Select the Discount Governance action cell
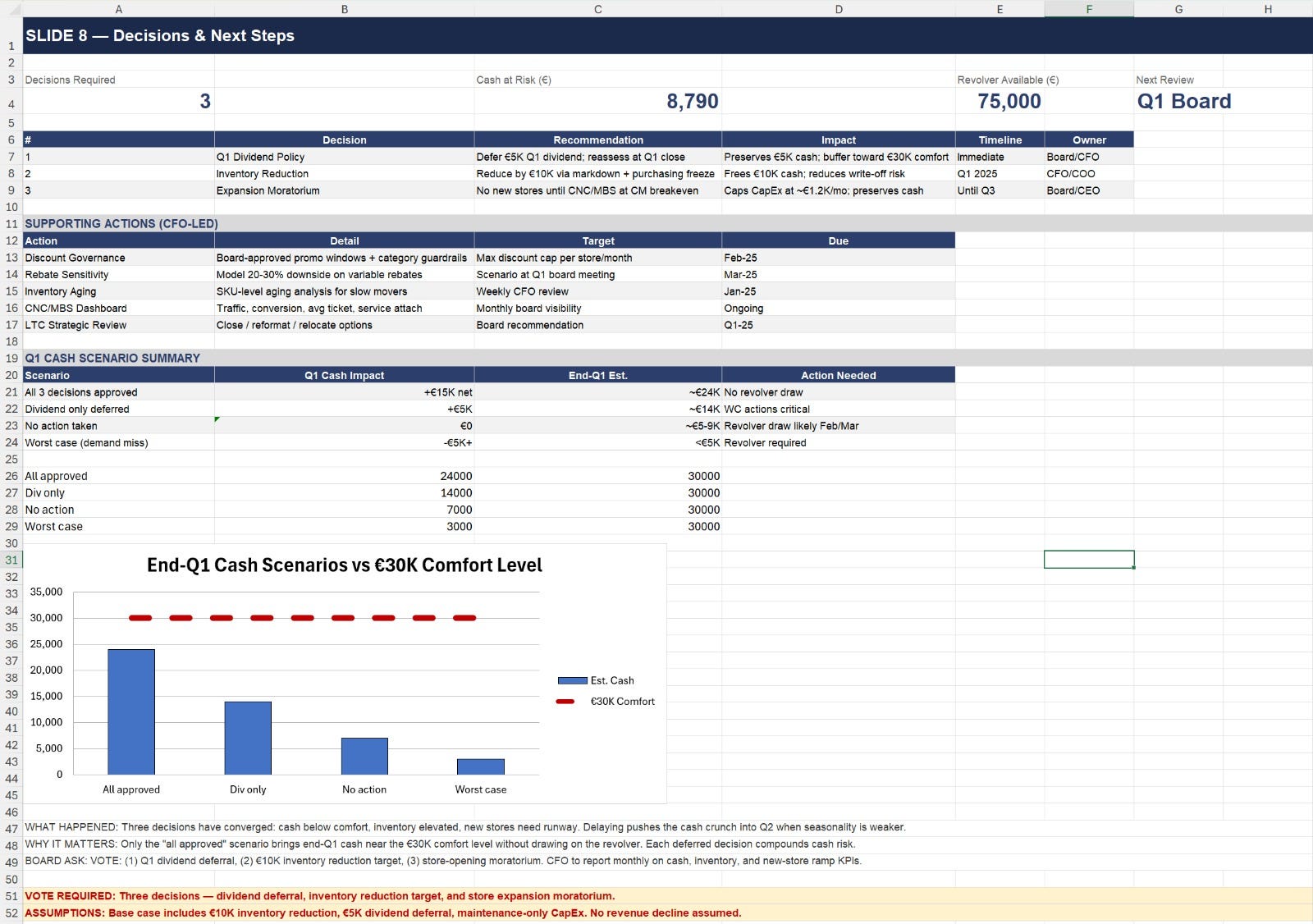 [x=118, y=258]
